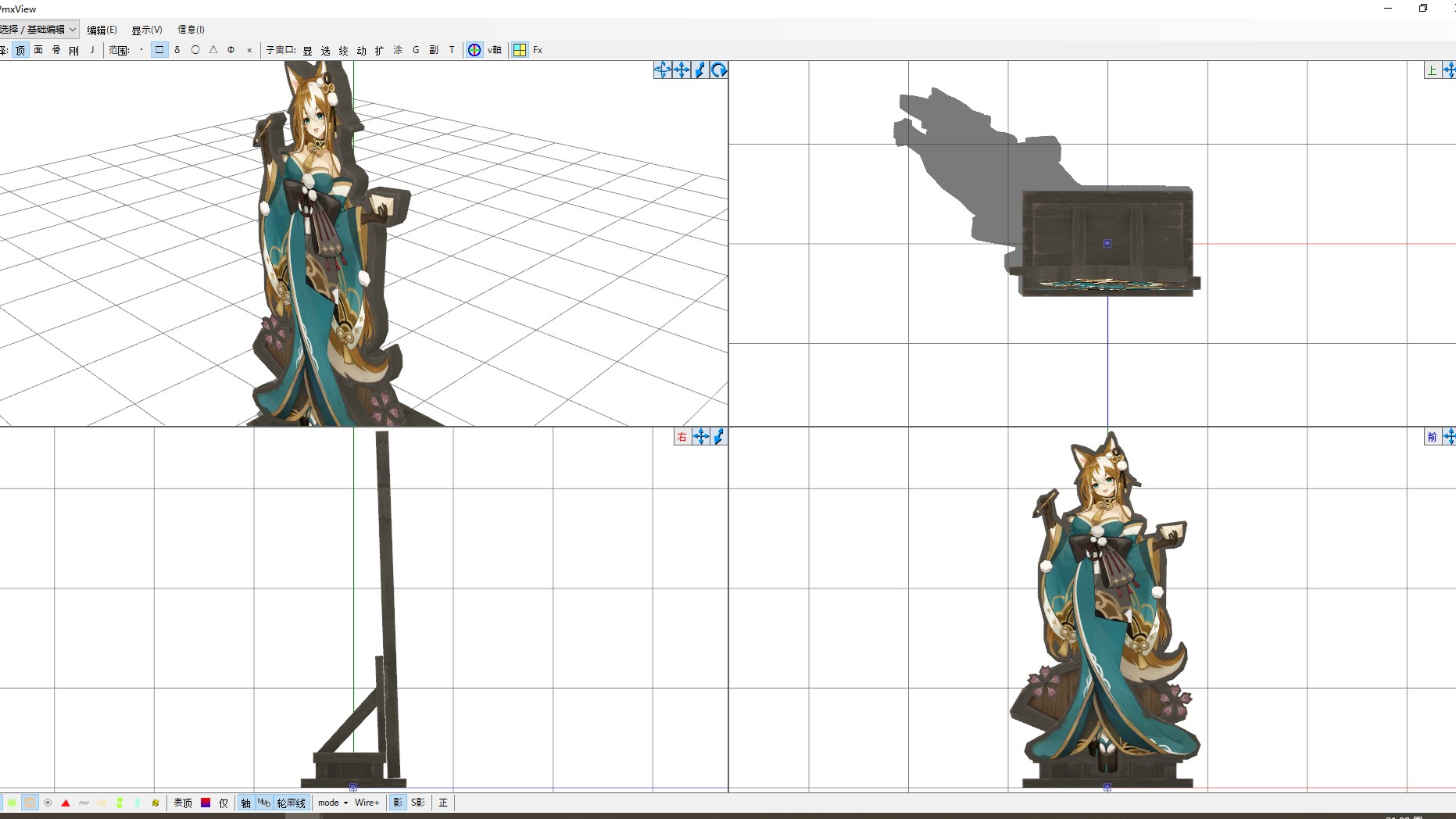Expand the mode dropdown in bottom toolbar

[333, 803]
